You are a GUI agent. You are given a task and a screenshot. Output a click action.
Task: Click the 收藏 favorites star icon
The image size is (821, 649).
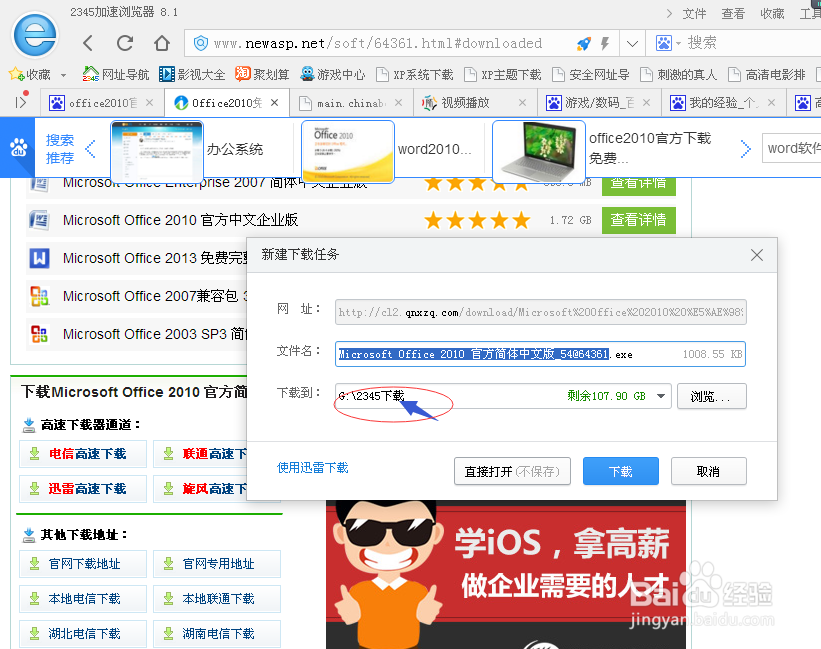coord(17,74)
